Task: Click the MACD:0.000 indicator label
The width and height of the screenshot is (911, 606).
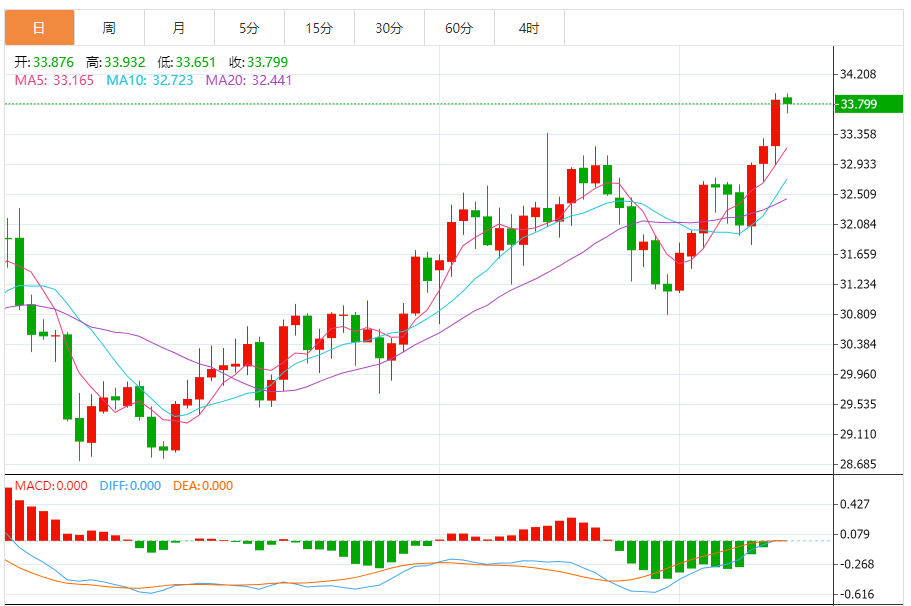Action: 51,486
